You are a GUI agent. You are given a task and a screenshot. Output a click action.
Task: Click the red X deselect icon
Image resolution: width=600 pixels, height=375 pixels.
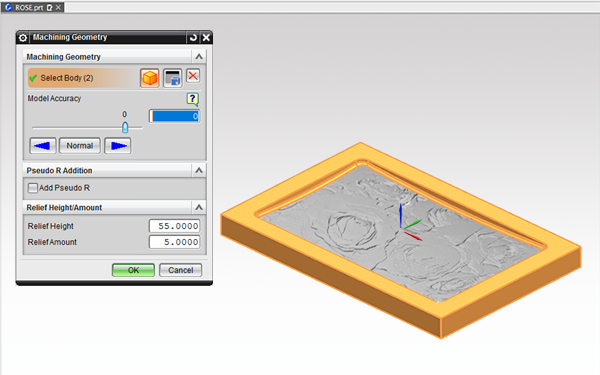[x=193, y=76]
